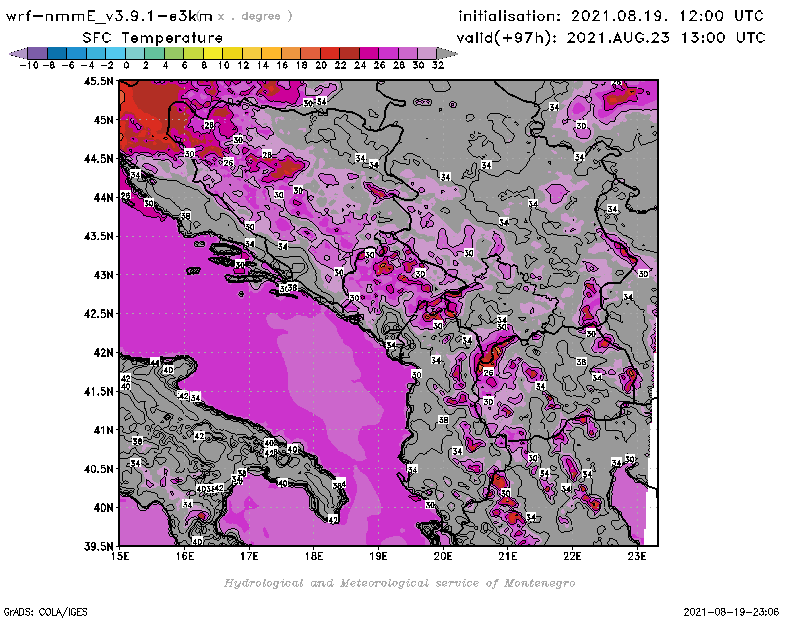Click the 43N latitude axis label
Viewport: 800px width, 618px height.
point(103,275)
